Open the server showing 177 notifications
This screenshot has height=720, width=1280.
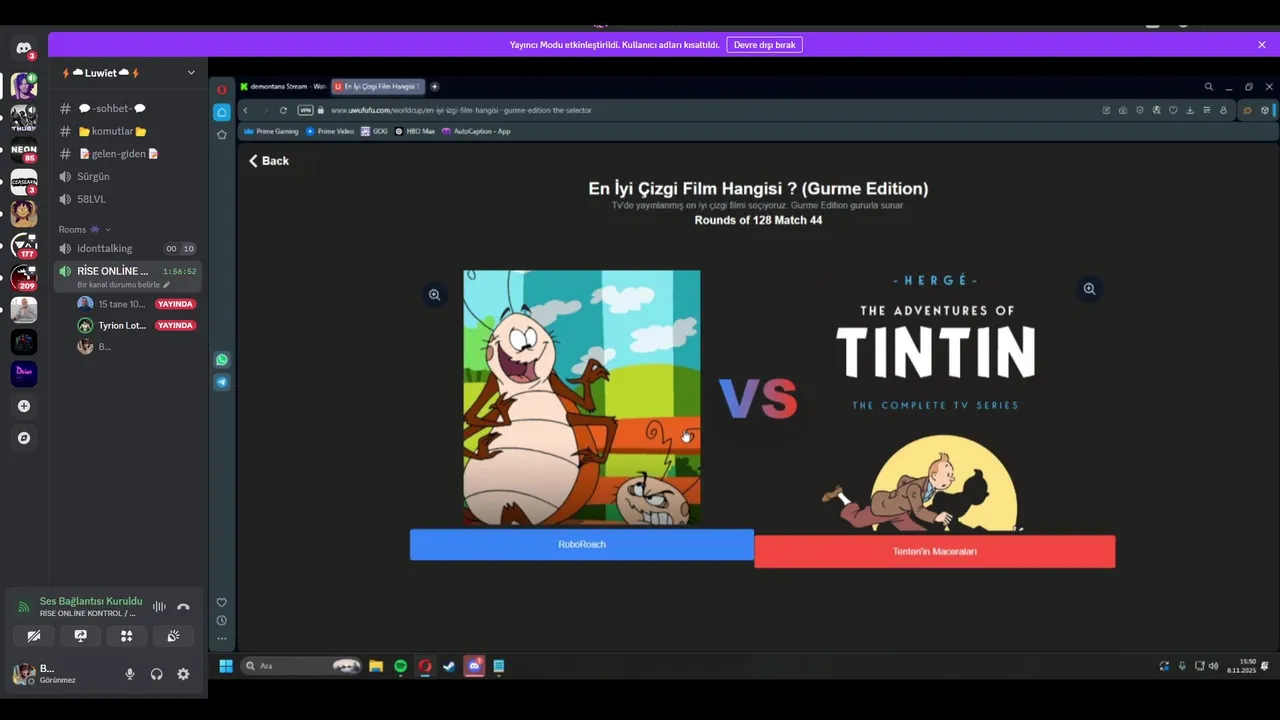[24, 245]
